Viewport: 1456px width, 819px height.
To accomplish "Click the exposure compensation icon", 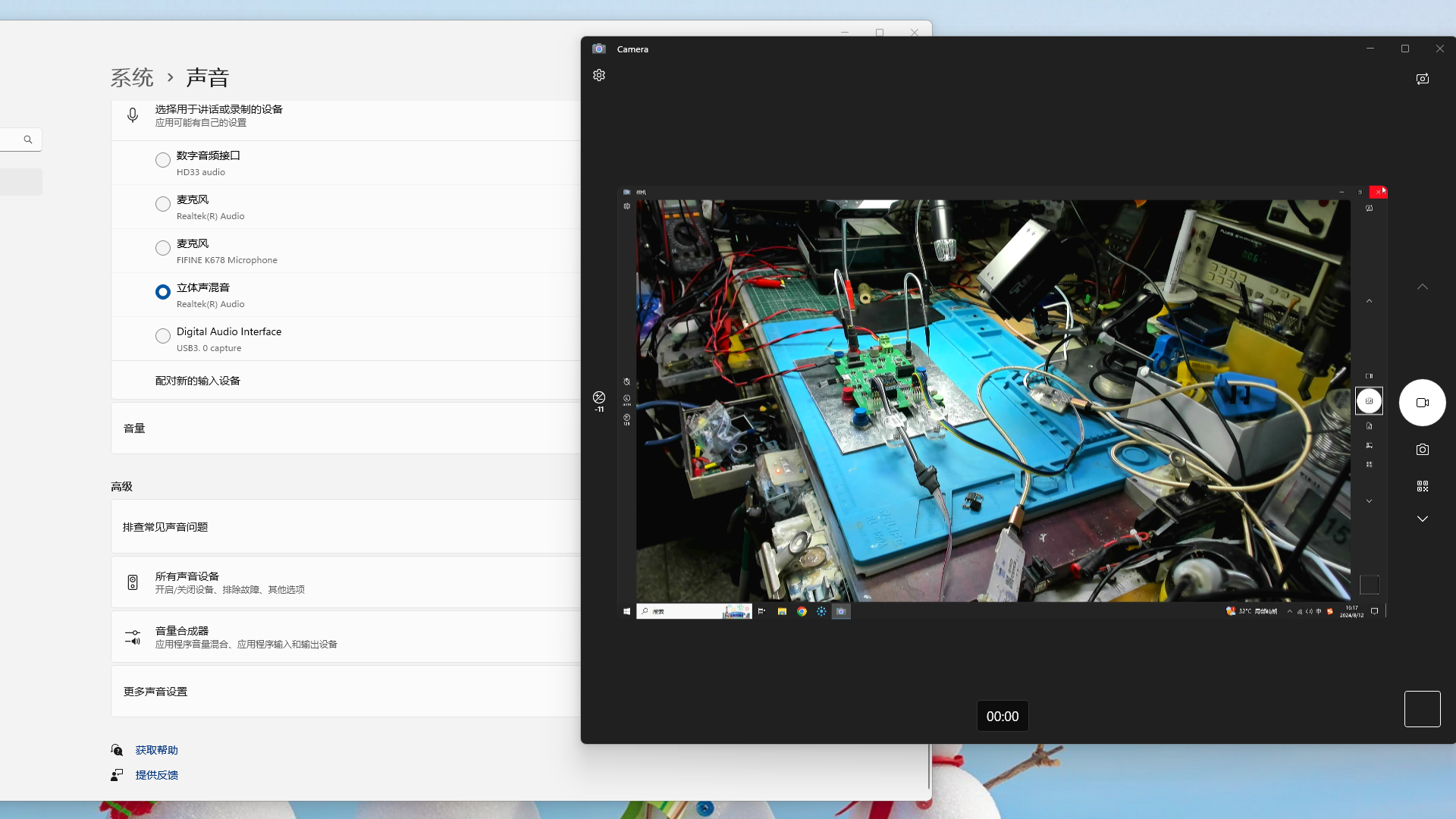I will click(599, 398).
